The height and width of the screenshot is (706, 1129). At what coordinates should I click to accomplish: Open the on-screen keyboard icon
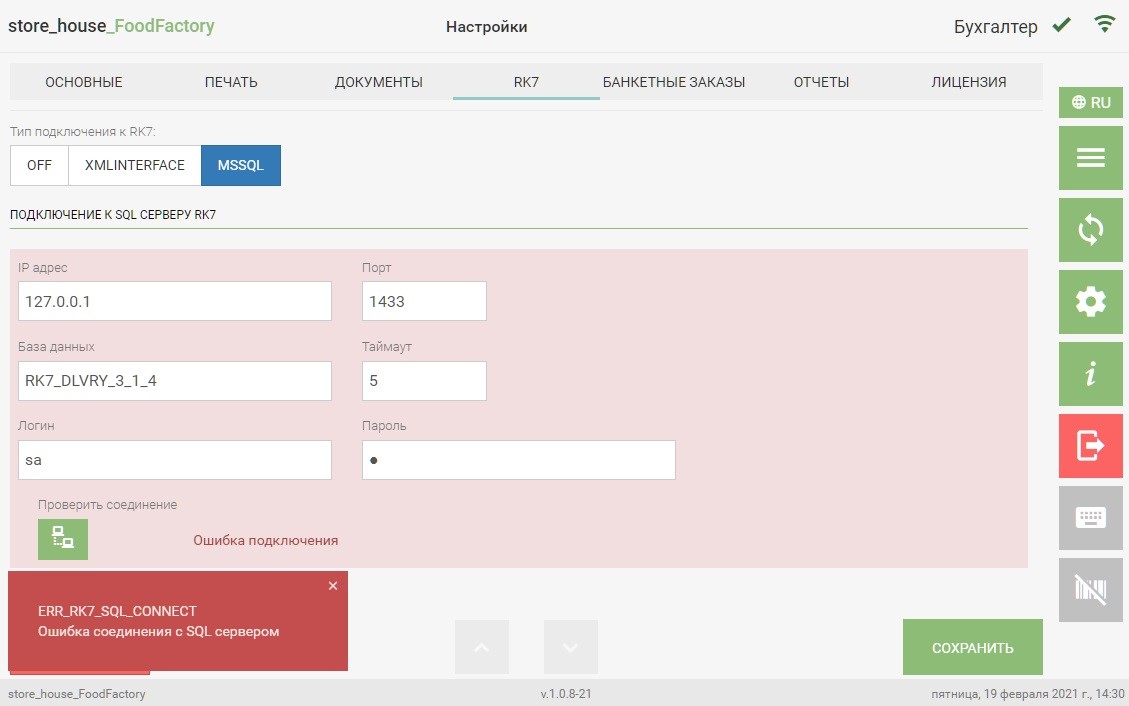click(x=1090, y=518)
